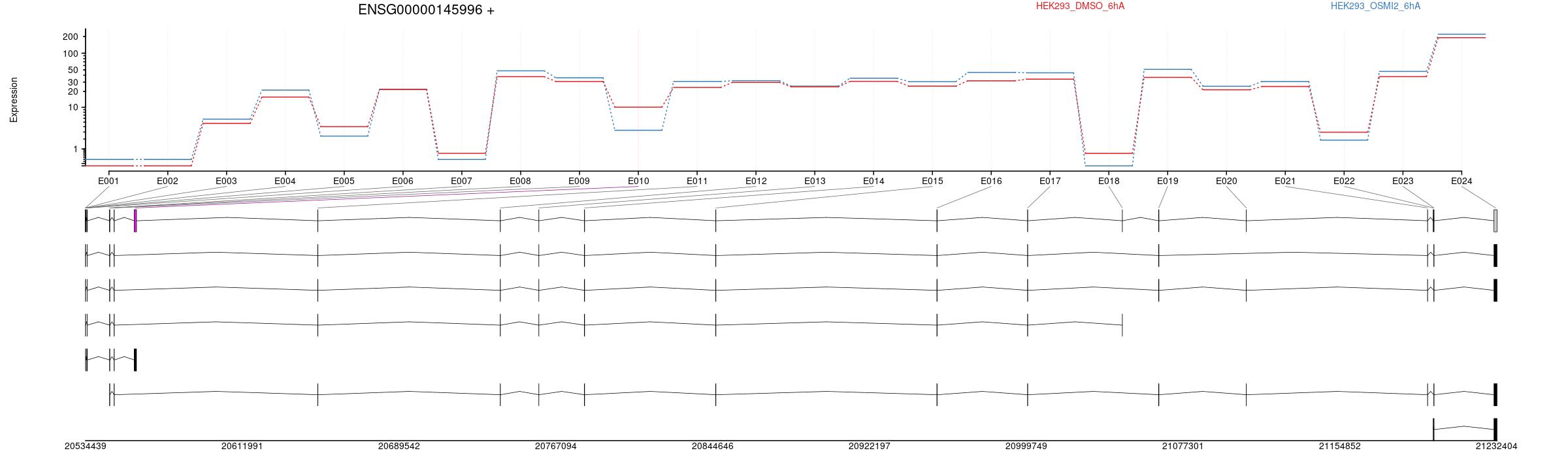The width and height of the screenshot is (1568, 457).
Task: Click exon label E003
Action: [x=226, y=181]
